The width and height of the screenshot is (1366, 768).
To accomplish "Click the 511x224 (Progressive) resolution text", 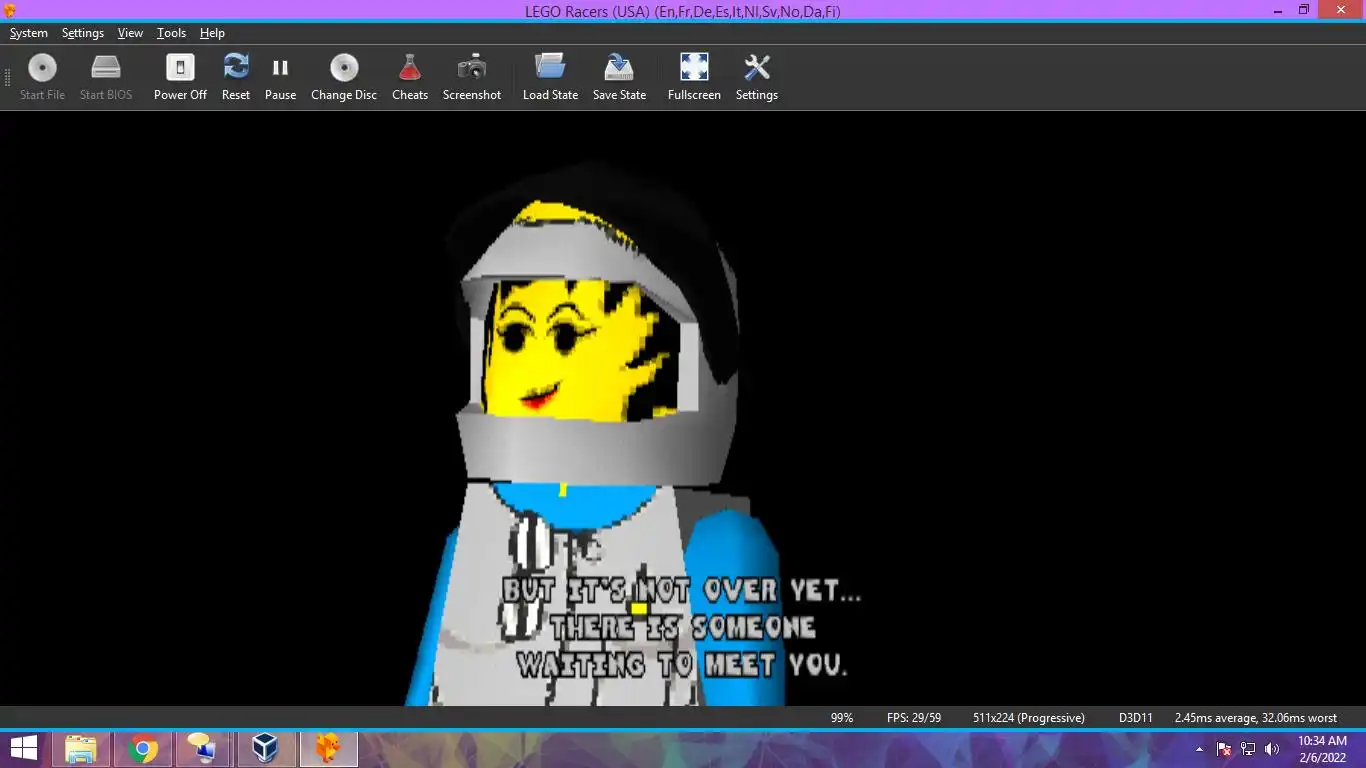I will pyautogui.click(x=1029, y=718).
